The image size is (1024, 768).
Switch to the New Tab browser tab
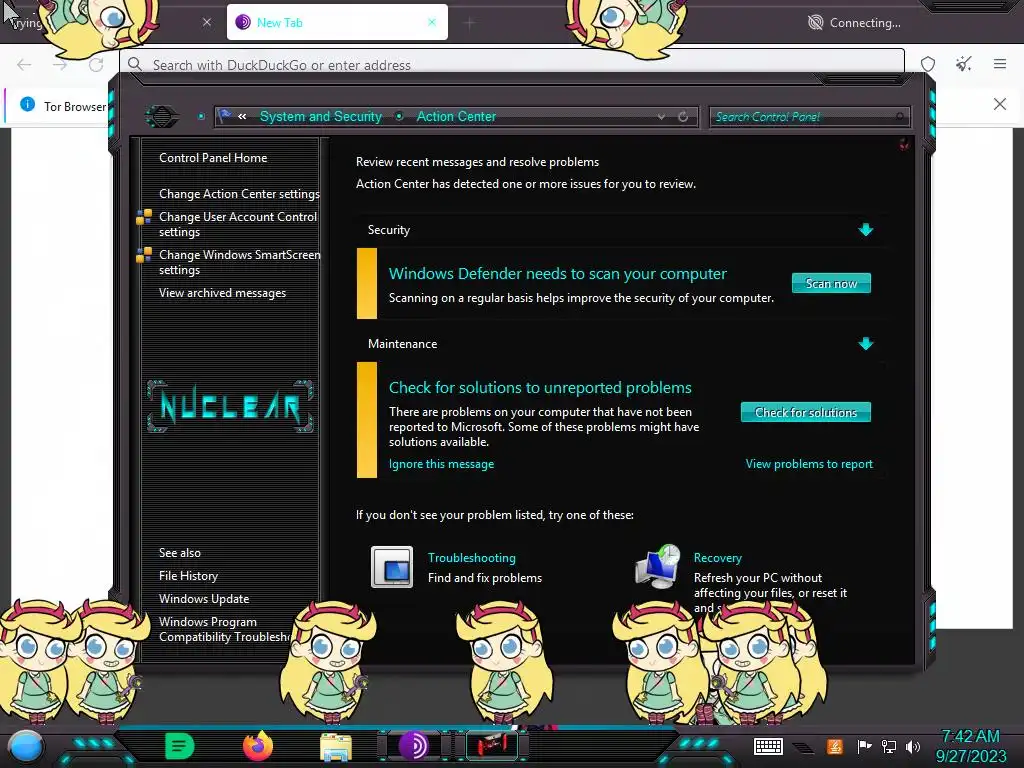[x=337, y=22]
